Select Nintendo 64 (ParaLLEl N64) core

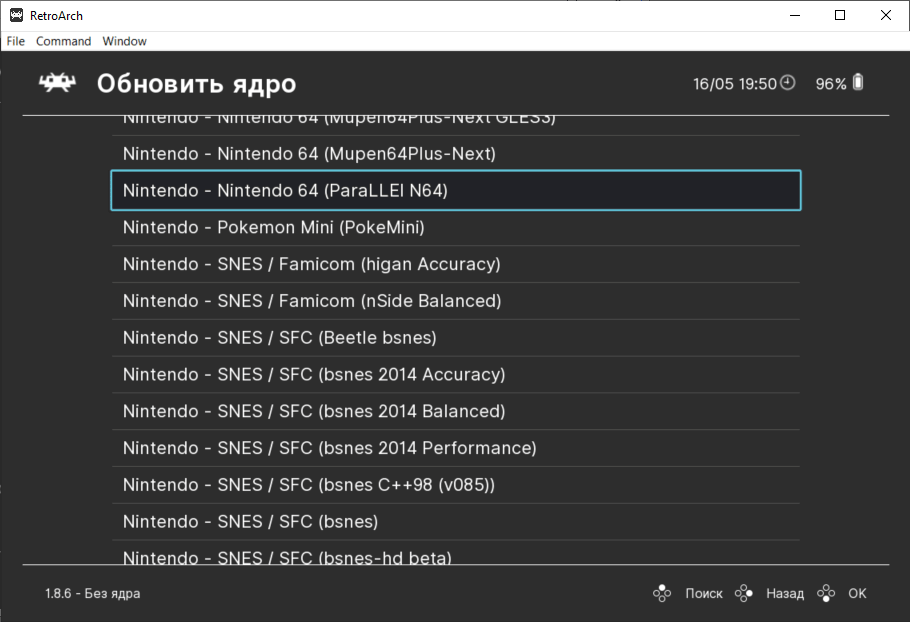click(x=456, y=190)
